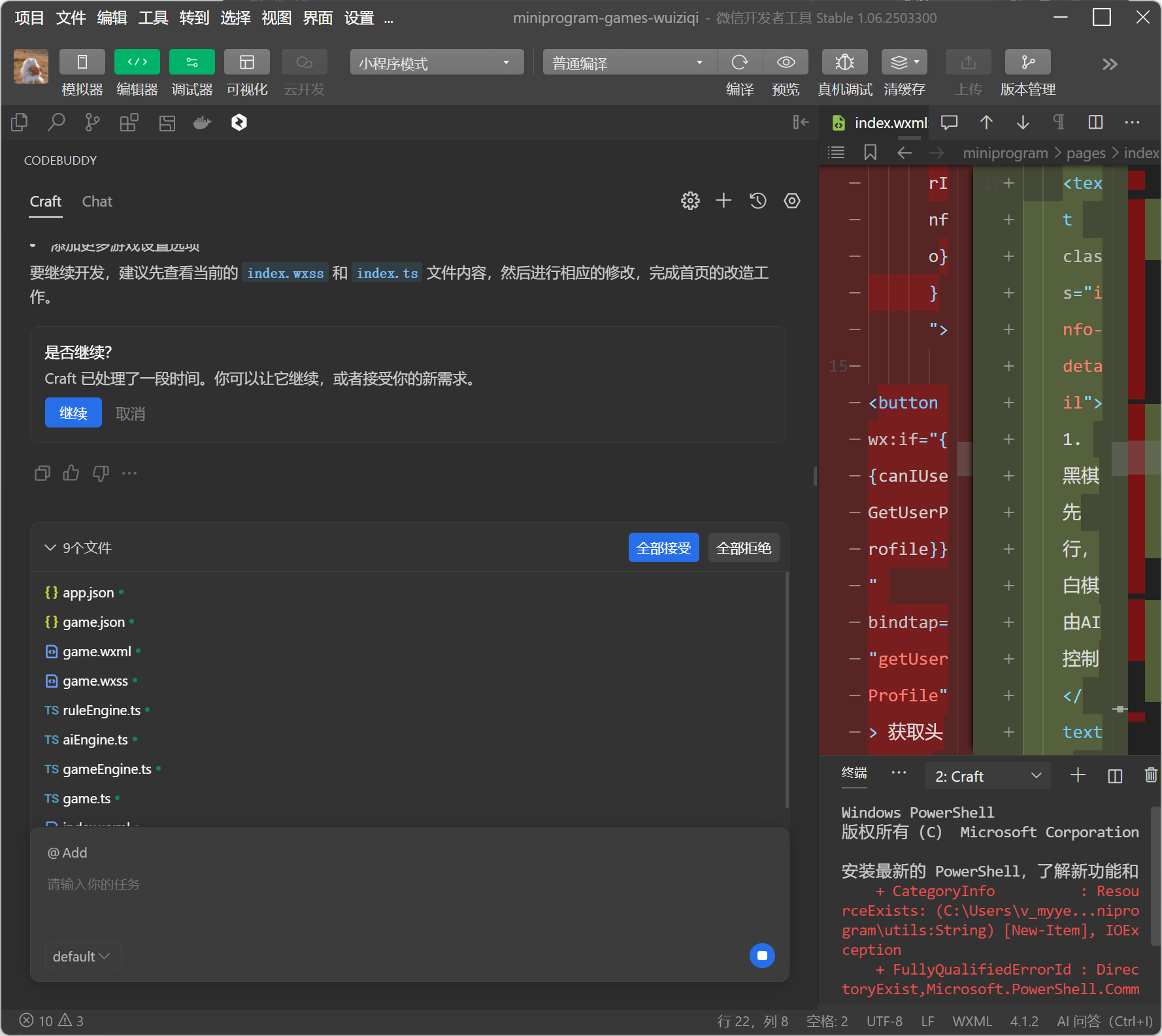Click the compile refresh icon
Image resolution: width=1162 pixels, height=1036 pixels.
(739, 62)
